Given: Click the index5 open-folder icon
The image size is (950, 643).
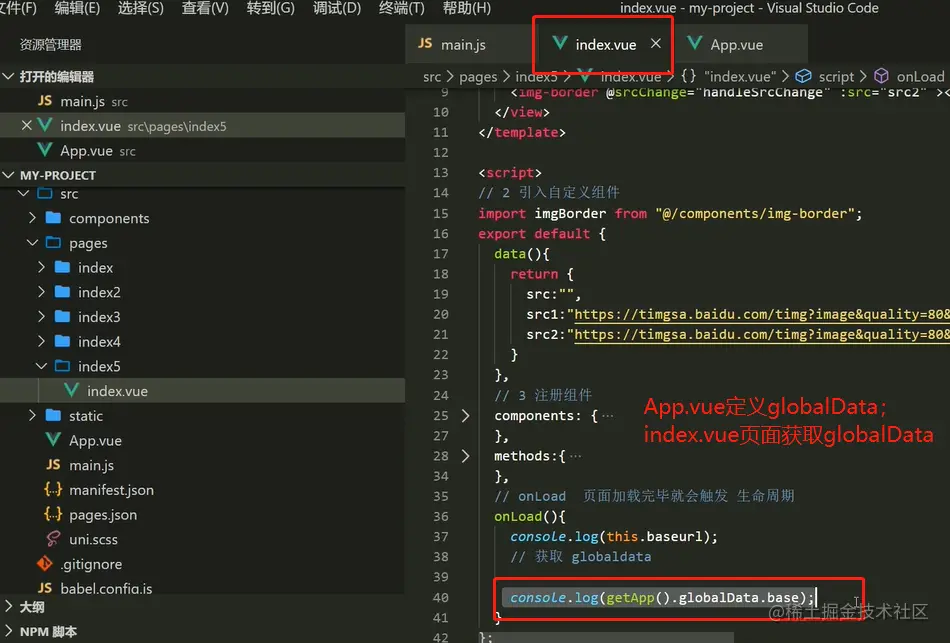Looking at the screenshot, I should click(62, 366).
